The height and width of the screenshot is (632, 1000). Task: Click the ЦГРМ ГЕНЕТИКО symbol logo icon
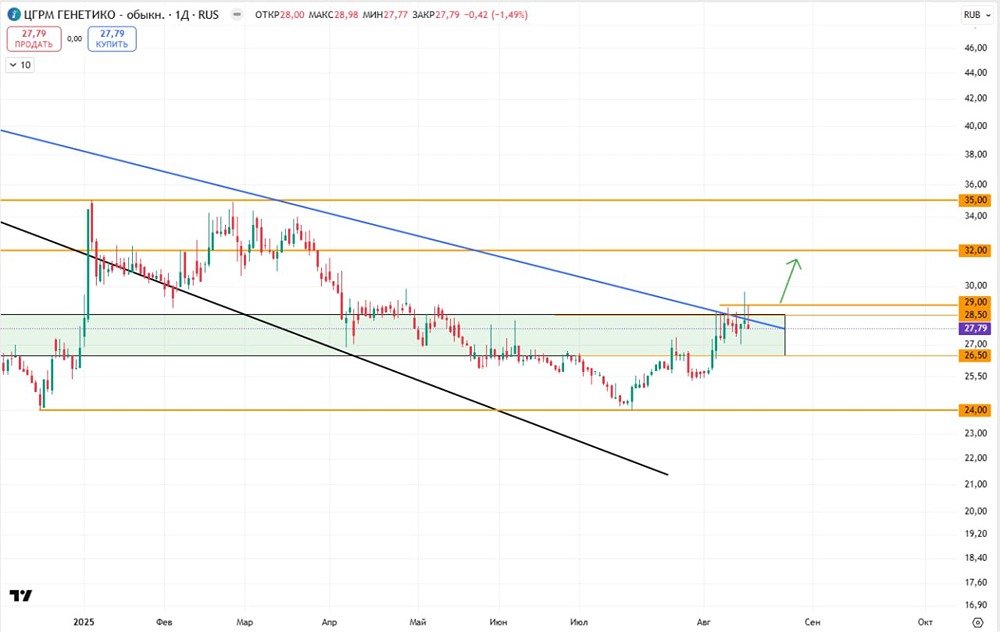click(x=13, y=14)
